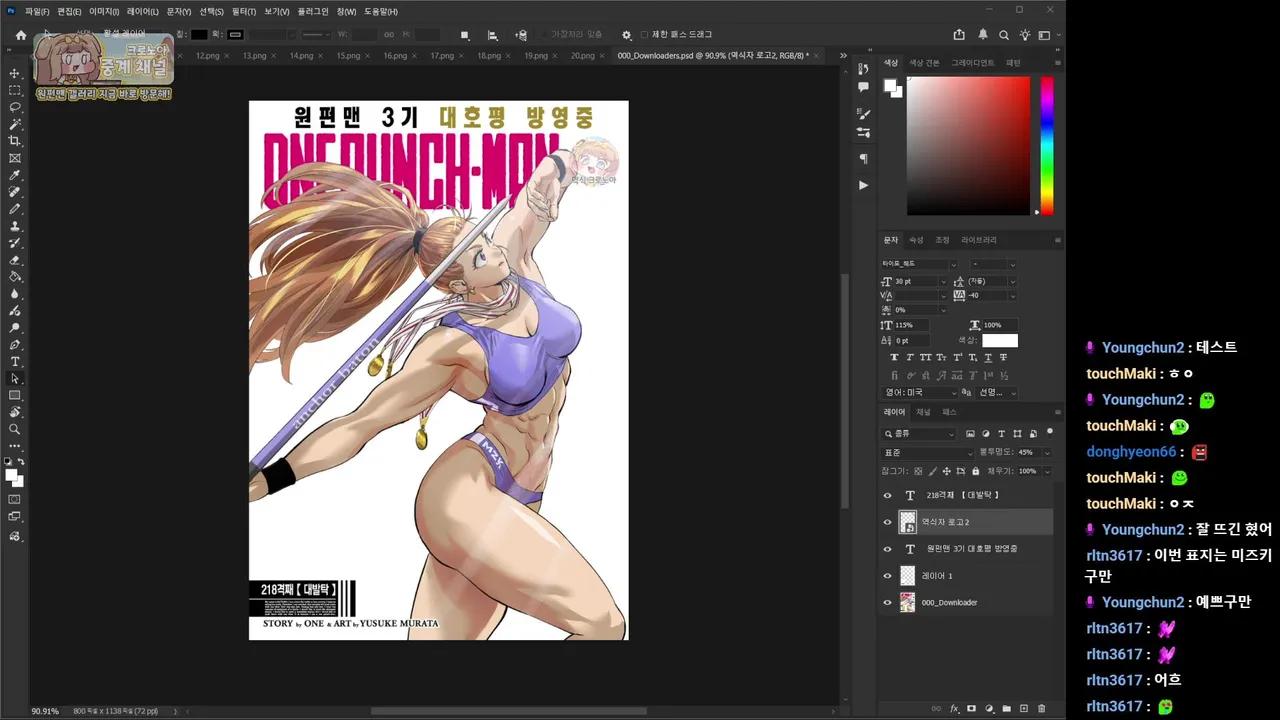The width and height of the screenshot is (1280, 720).
Task: Open the Paragraph panel icon
Action: tap(863, 158)
